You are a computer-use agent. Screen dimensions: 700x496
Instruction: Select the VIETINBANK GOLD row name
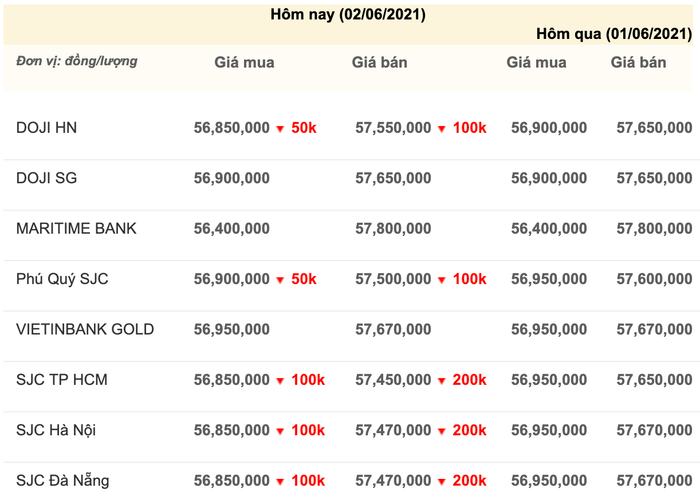(85, 329)
